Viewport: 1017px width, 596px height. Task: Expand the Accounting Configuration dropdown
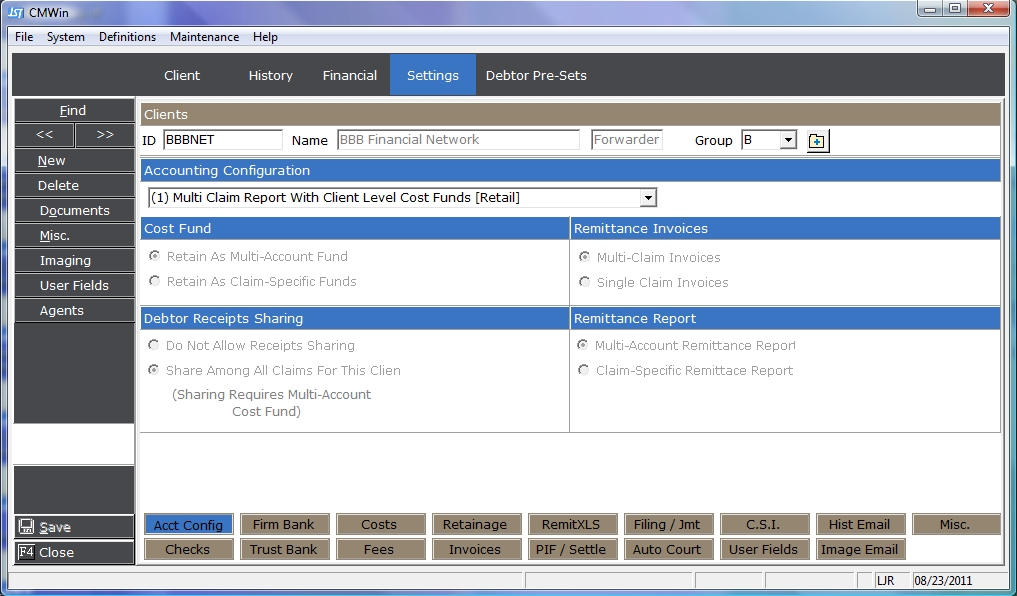coord(648,198)
